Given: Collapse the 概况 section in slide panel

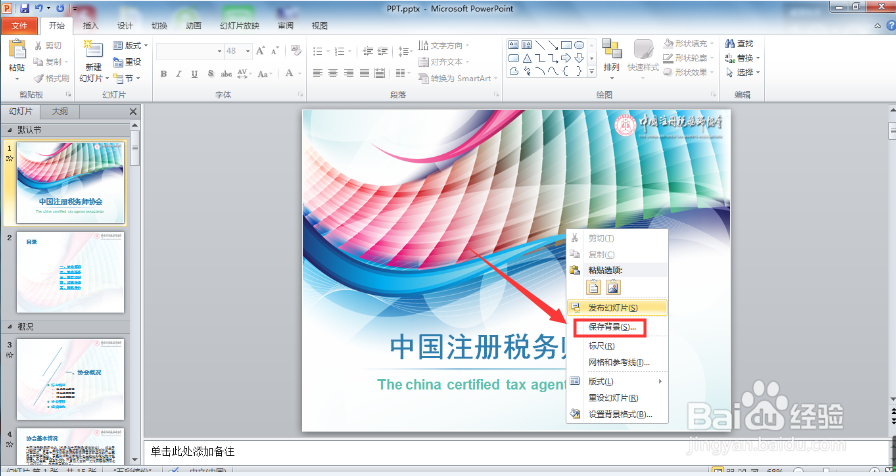Looking at the screenshot, I should point(10,327).
